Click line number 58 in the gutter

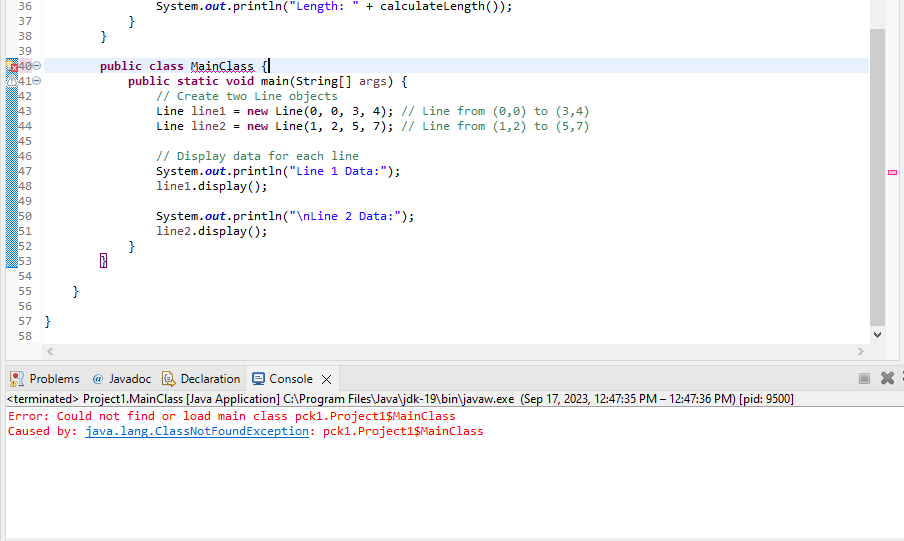pyautogui.click(x=25, y=336)
